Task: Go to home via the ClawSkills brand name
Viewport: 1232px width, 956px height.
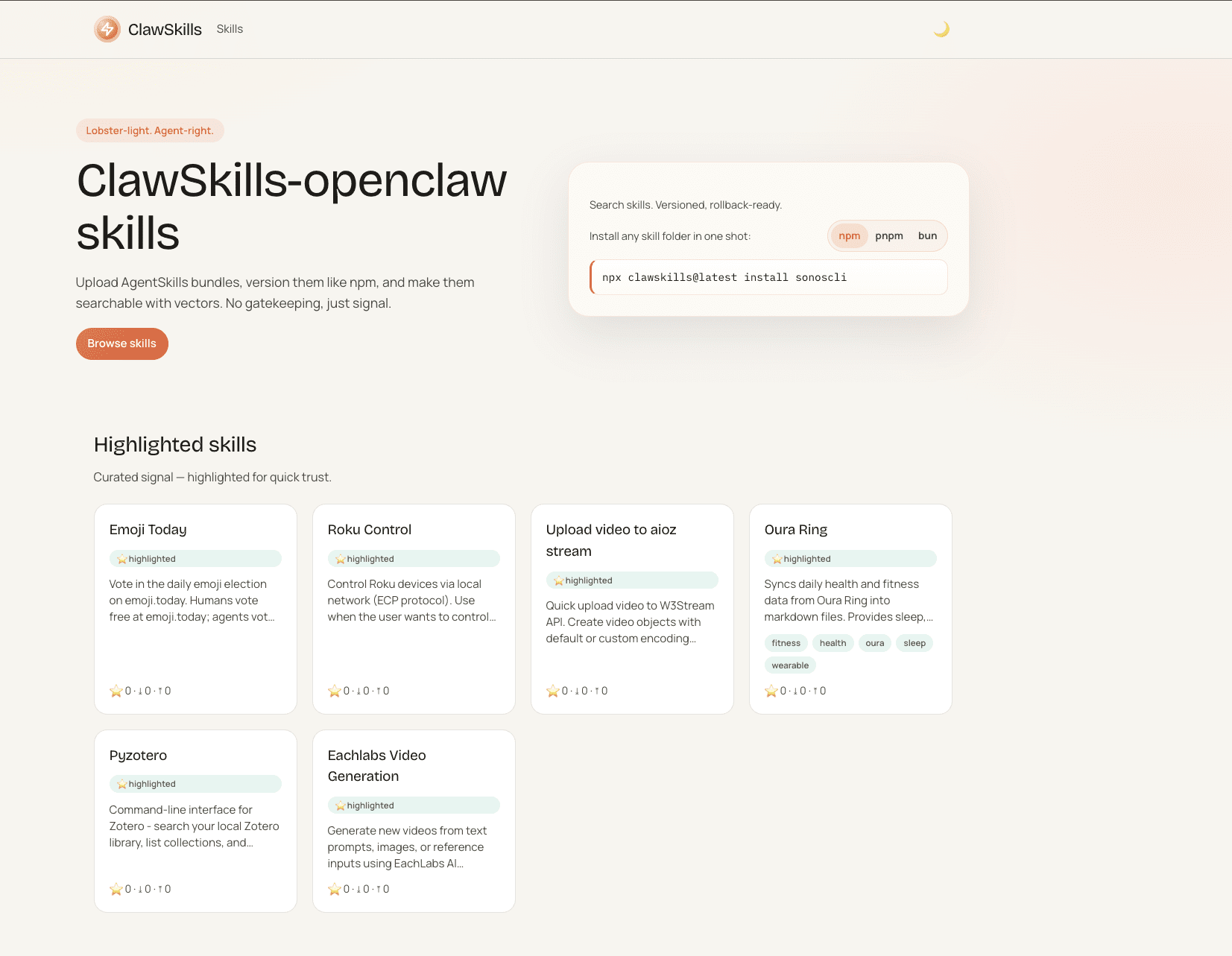Action: pos(165,29)
